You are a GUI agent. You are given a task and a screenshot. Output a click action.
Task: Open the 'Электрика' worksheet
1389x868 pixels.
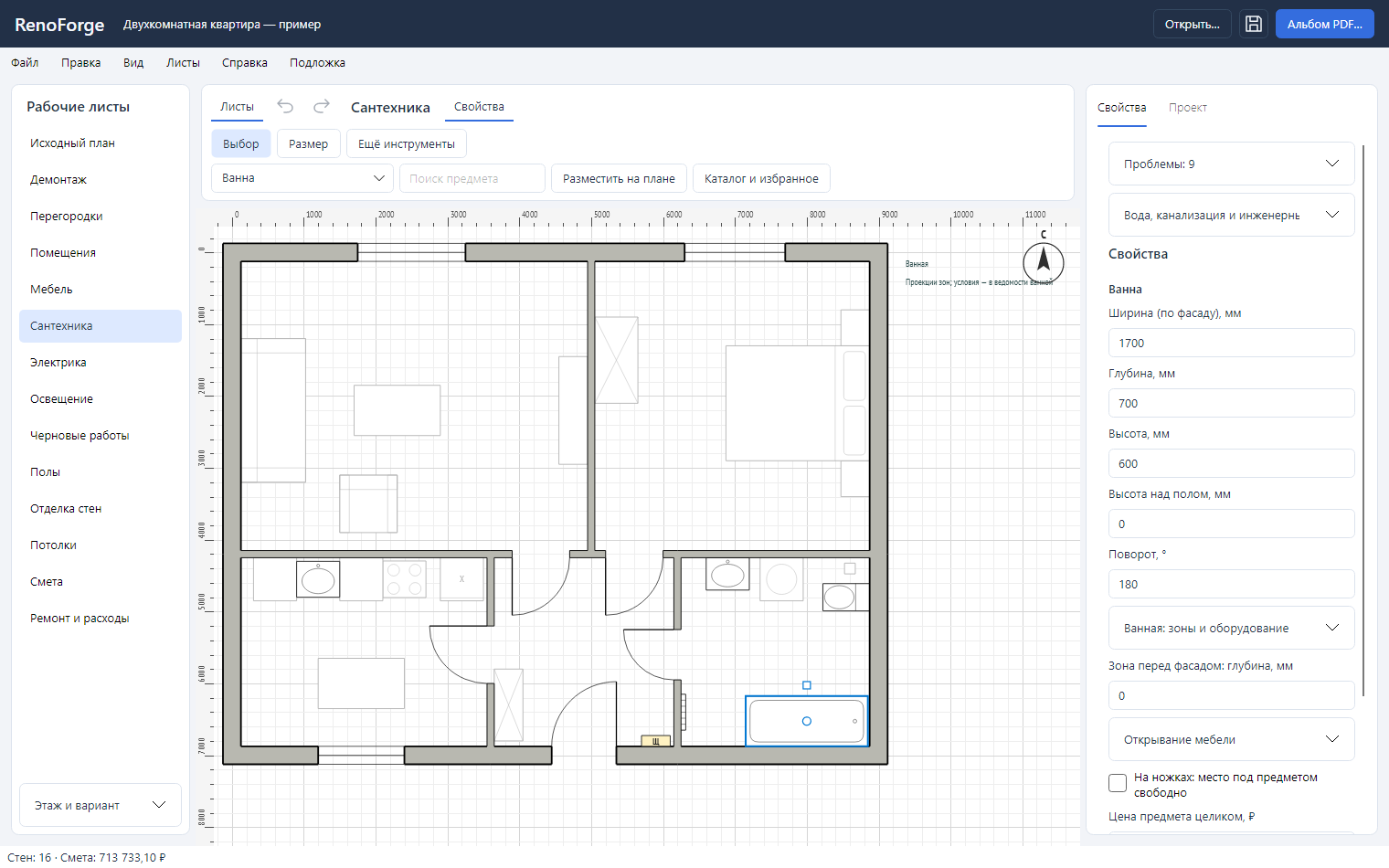[101, 363]
